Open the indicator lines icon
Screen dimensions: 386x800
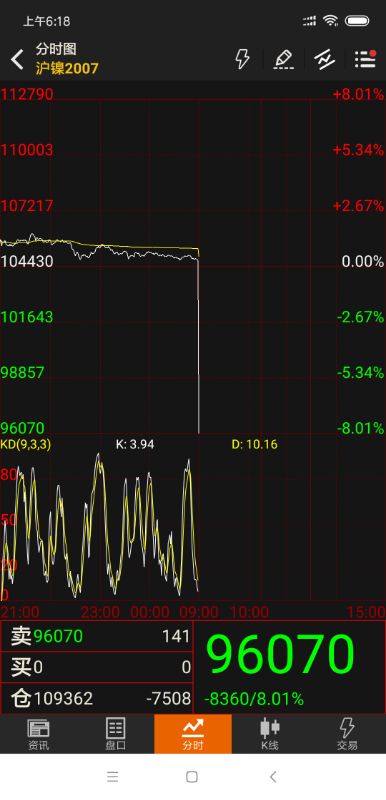tap(324, 59)
